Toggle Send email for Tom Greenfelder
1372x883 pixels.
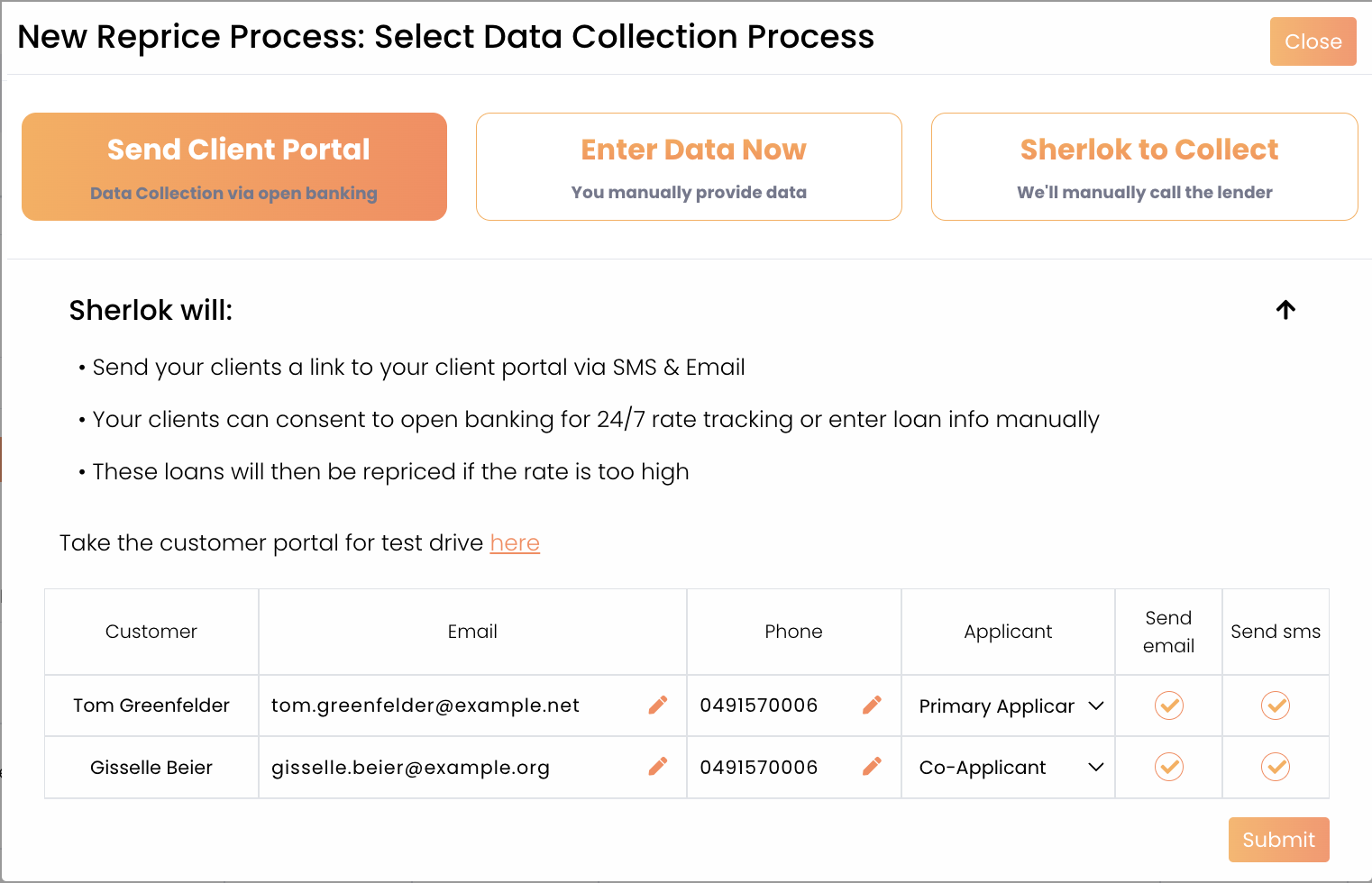click(x=1168, y=705)
